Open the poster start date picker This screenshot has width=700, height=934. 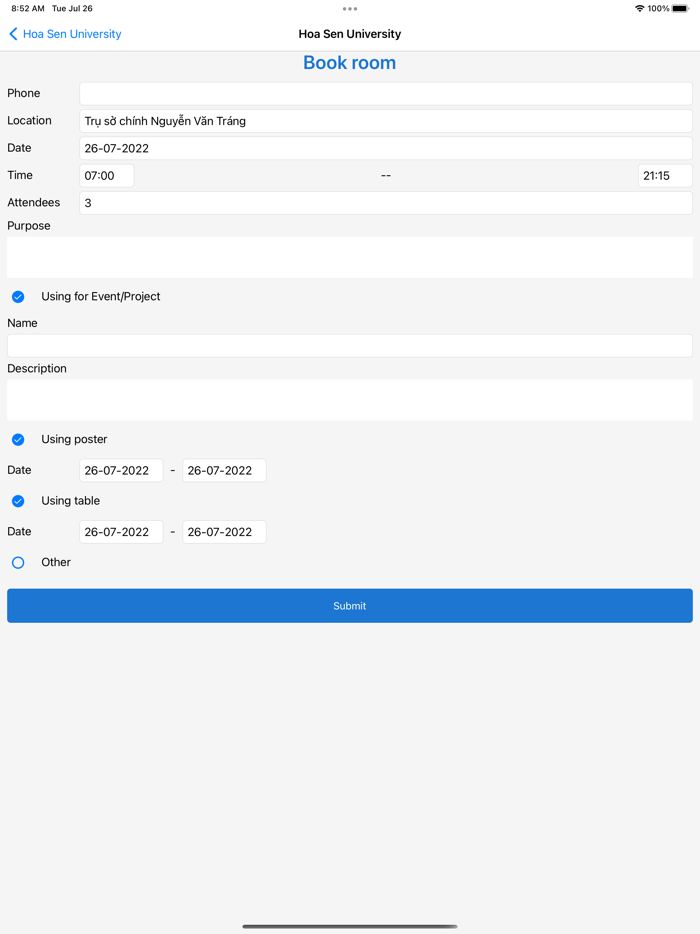point(121,471)
